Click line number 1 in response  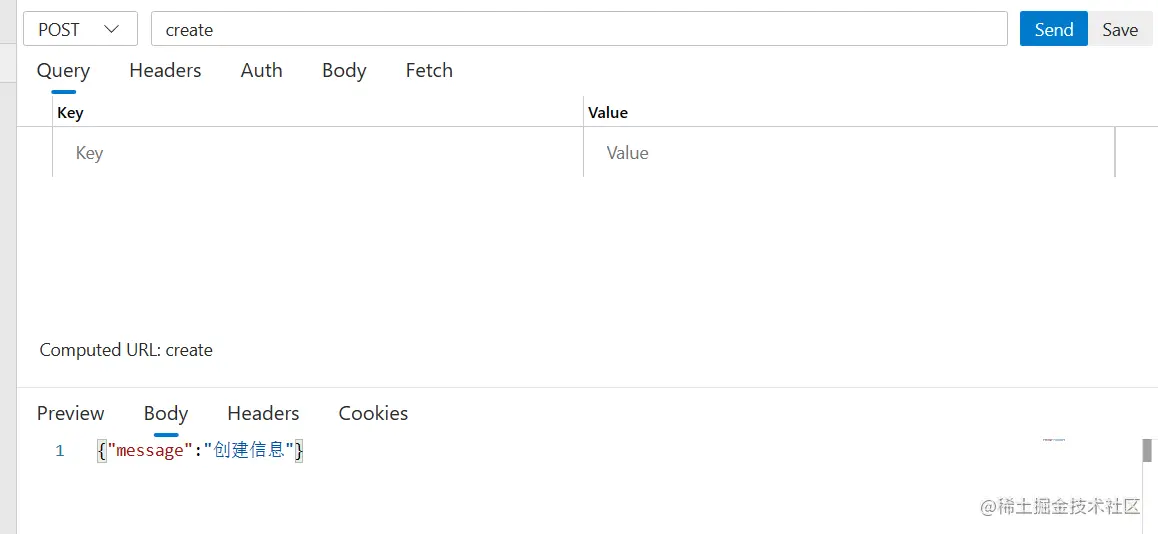click(60, 451)
